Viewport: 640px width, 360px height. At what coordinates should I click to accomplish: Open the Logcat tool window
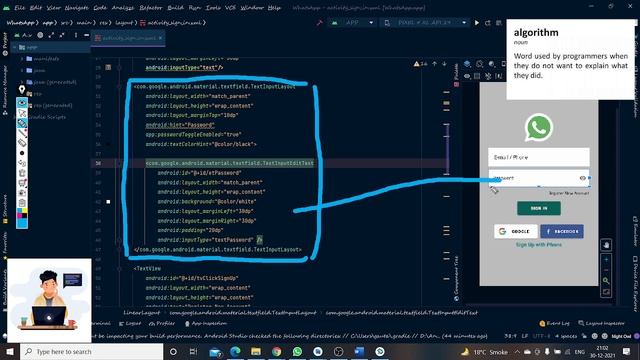click(130, 324)
